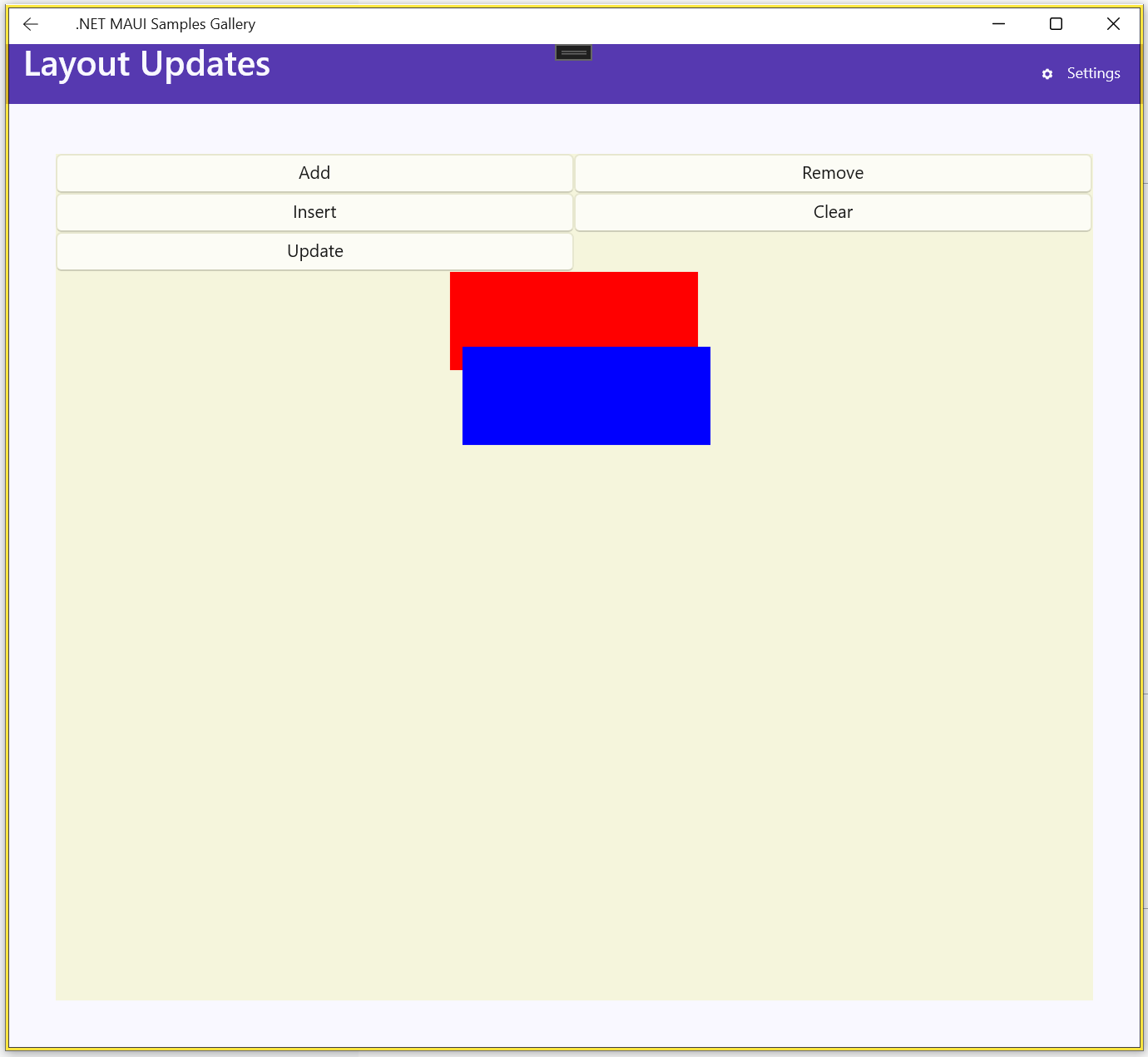Click the Settings gear icon
Image resolution: width=1148 pixels, height=1057 pixels.
(x=1047, y=74)
